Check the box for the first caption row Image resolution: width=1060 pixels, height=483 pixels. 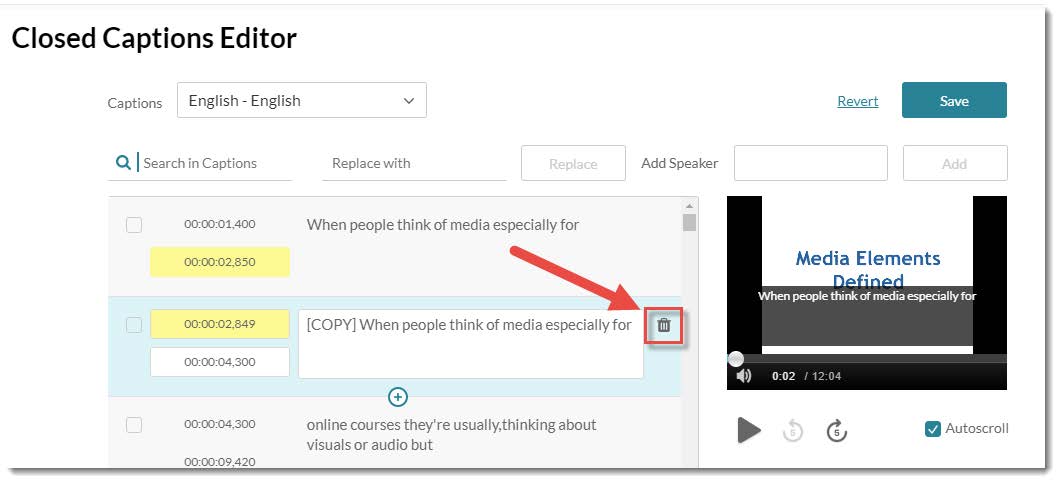coord(134,225)
